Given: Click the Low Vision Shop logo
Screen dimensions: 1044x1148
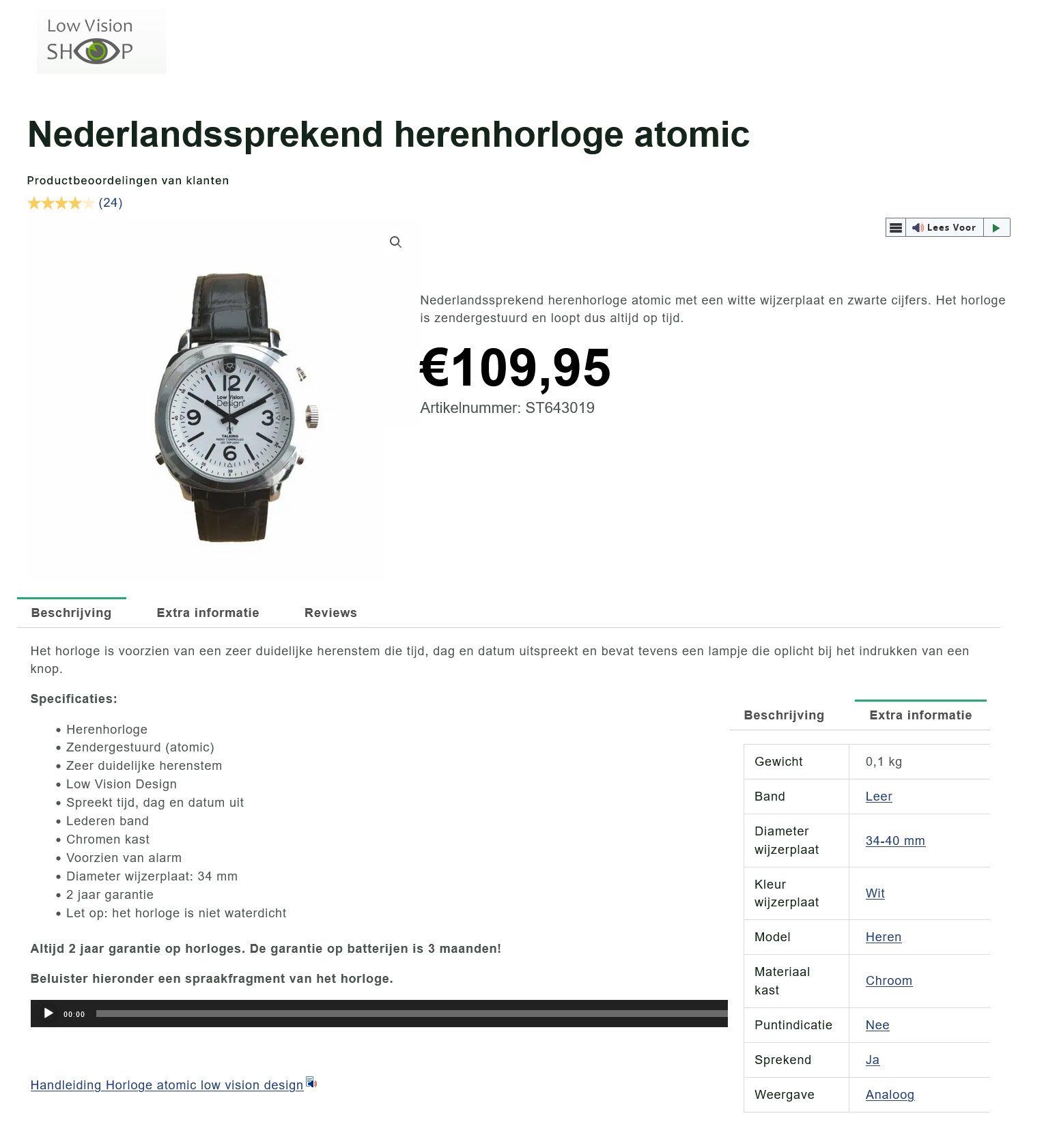Looking at the screenshot, I should point(101,41).
